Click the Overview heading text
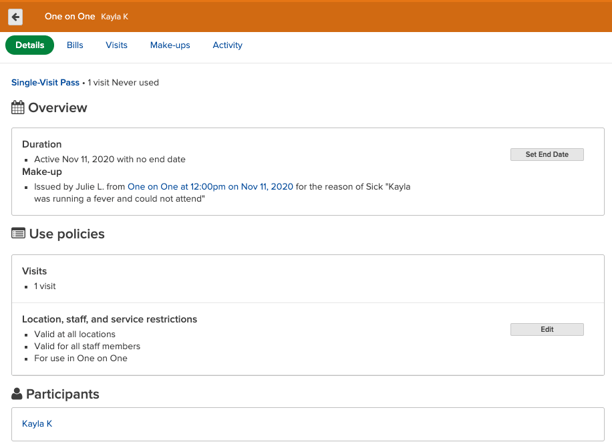The width and height of the screenshot is (612, 446). pyautogui.click(x=58, y=108)
